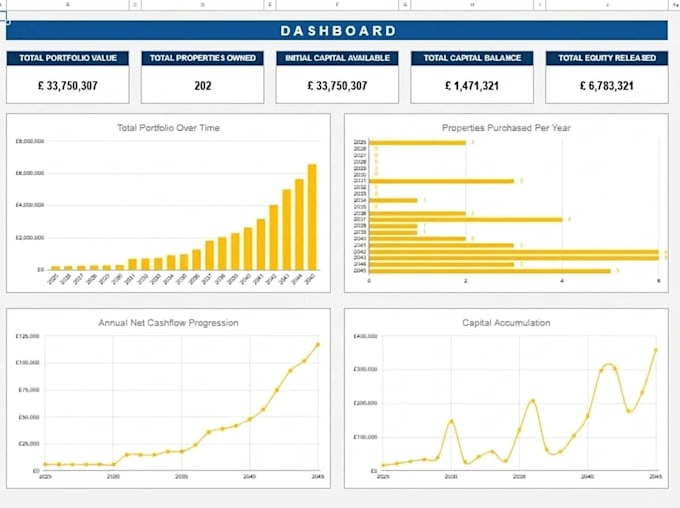Screen dimensions: 680x508
Task: Click the Capital Accumulation chart title
Action: pos(506,322)
